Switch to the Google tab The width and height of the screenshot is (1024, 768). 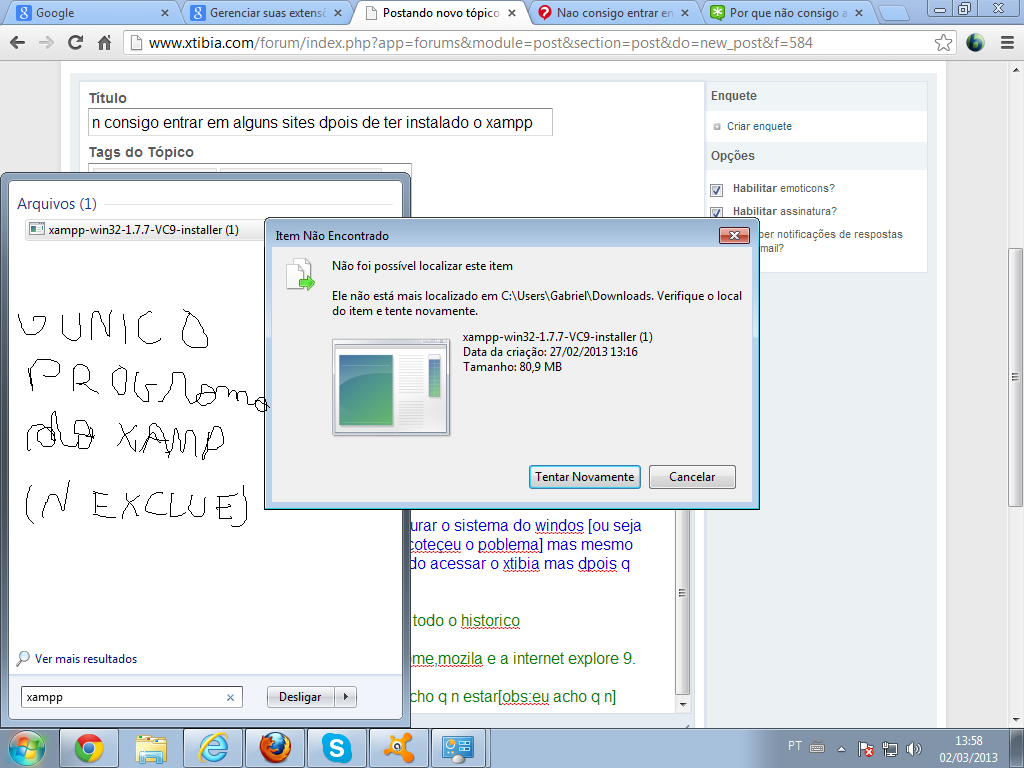coord(91,12)
